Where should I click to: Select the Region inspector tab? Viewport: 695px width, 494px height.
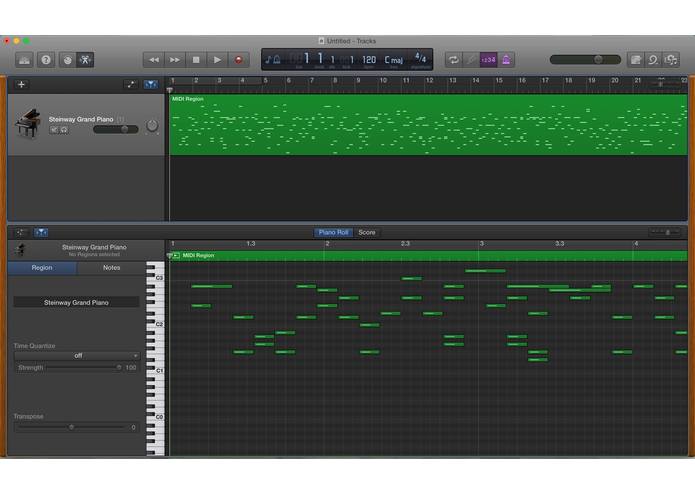coord(42,268)
